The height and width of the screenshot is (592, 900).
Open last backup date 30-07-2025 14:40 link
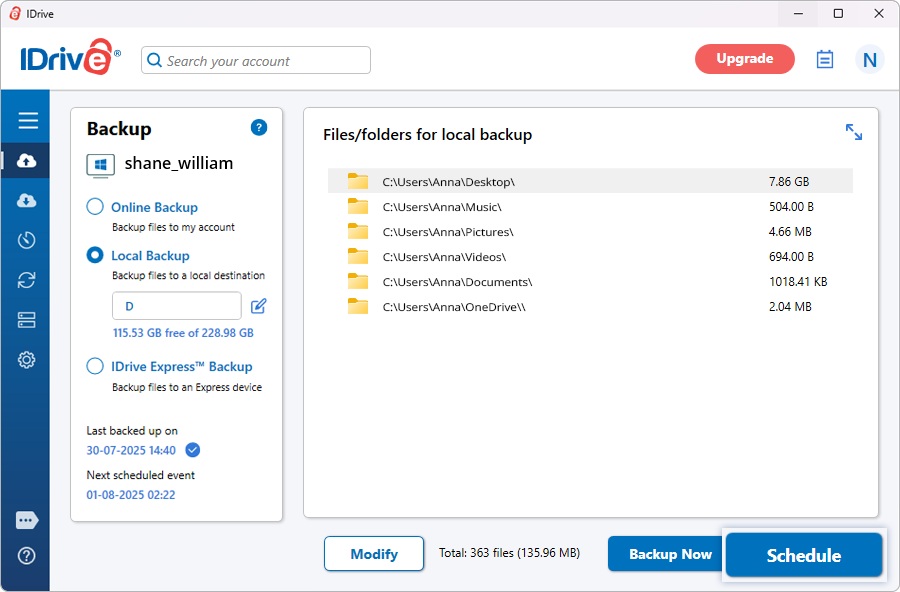click(131, 451)
